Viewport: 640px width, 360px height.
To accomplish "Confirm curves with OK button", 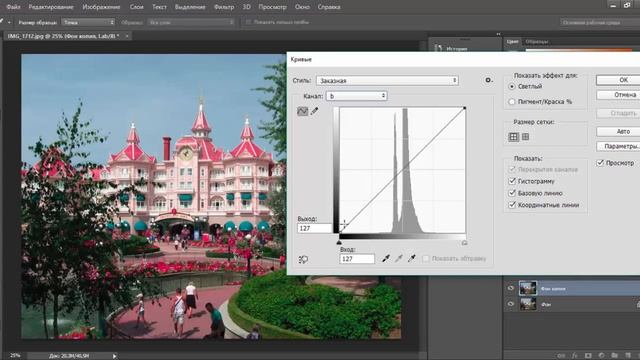I will click(618, 80).
